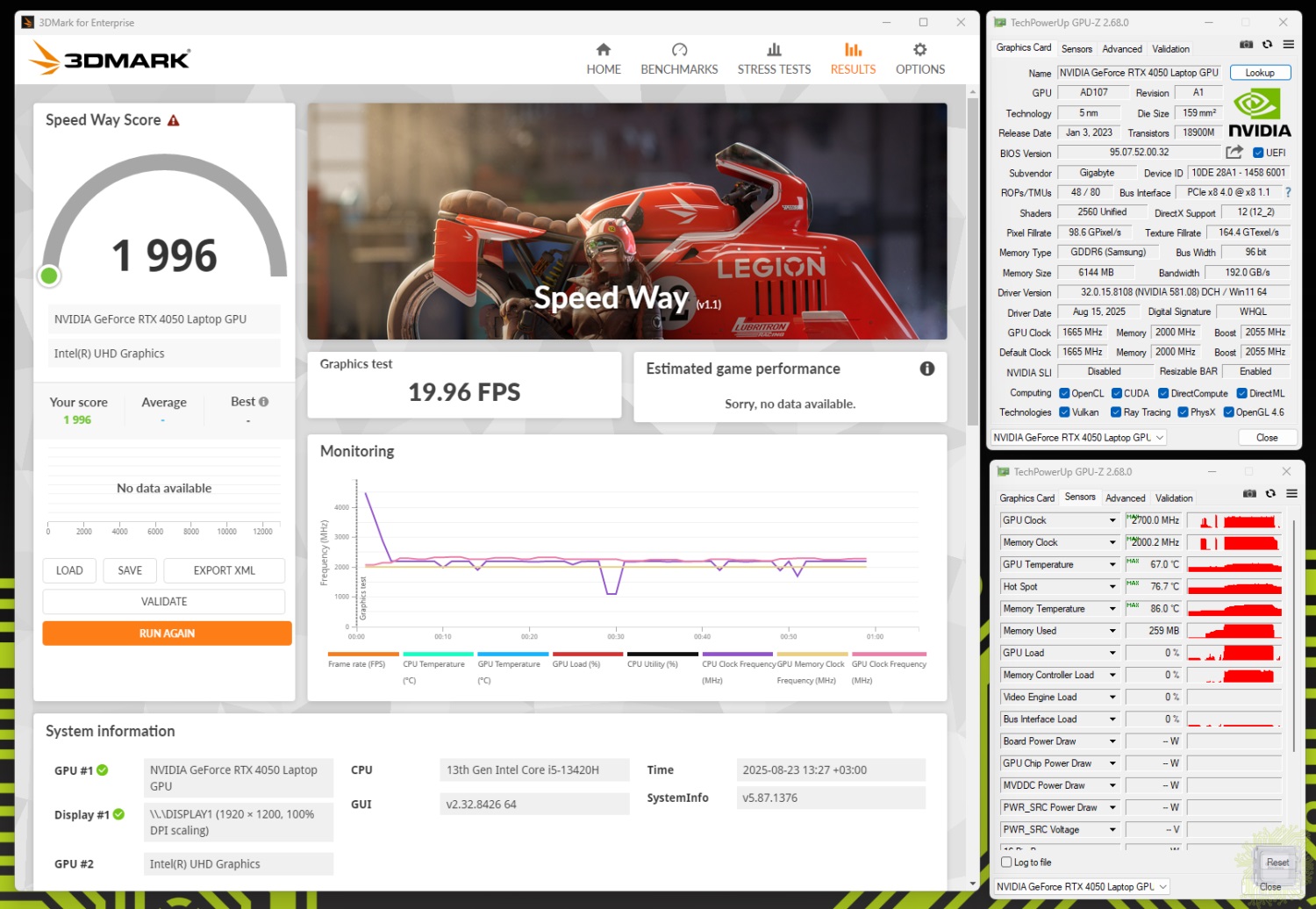This screenshot has height=909, width=1316.
Task: Click the BIOS share/export icon in GPU-Z
Action: coord(1234,152)
